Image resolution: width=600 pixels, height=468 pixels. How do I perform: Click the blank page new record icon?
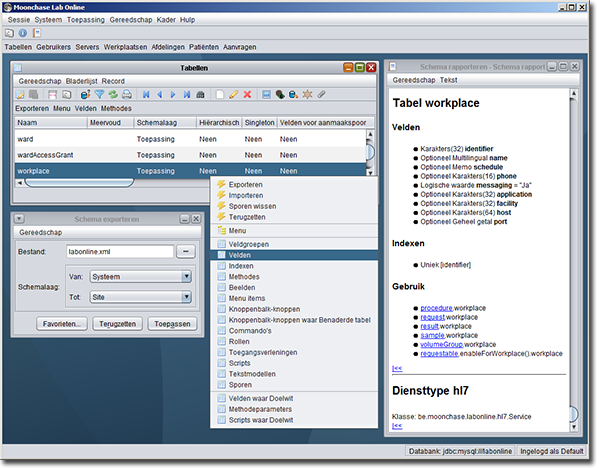coord(220,95)
